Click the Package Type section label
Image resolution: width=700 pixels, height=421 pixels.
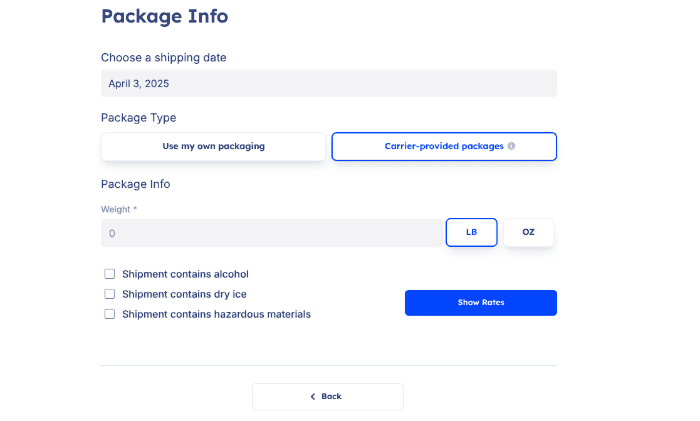click(x=138, y=118)
